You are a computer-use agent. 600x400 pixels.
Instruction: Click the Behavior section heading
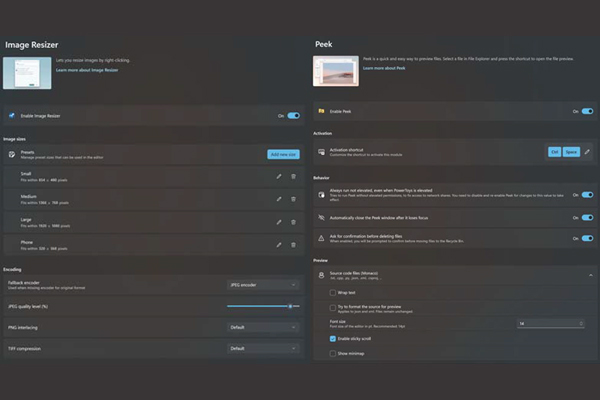click(321, 178)
